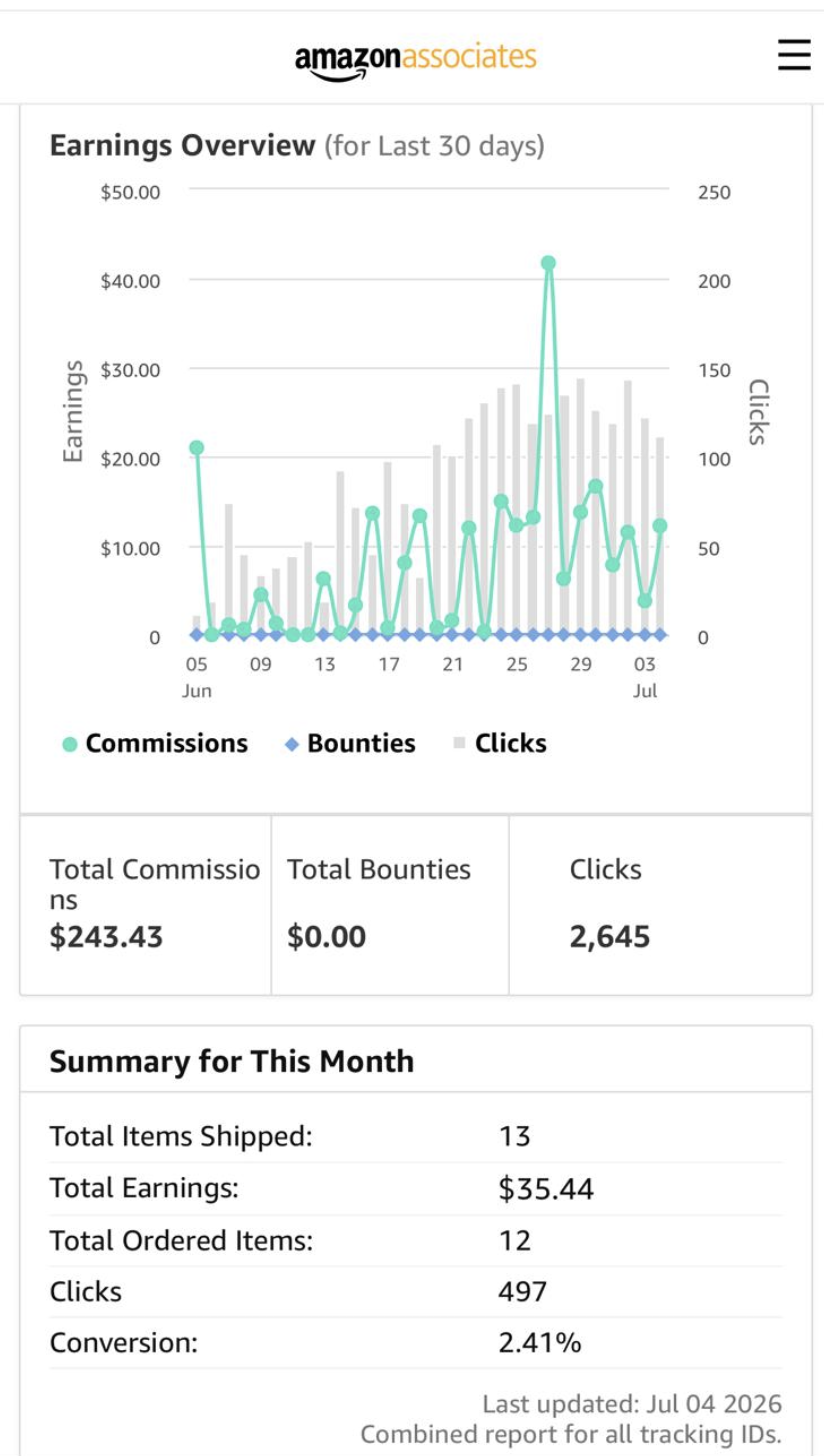
Task: Click the Clicks 2,645 summary box
Action: coord(660,905)
